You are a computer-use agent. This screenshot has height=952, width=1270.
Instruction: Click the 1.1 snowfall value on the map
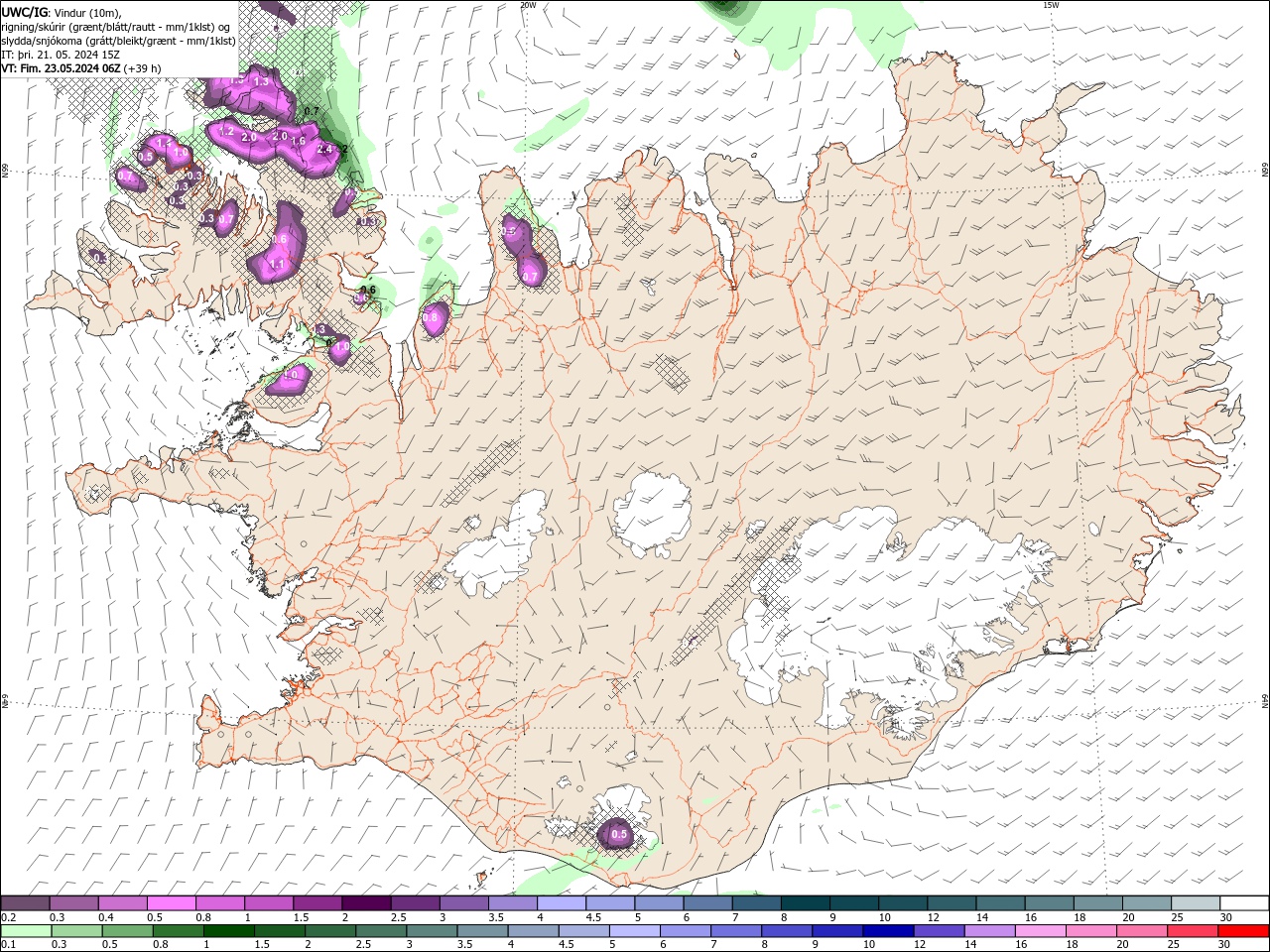(x=278, y=265)
